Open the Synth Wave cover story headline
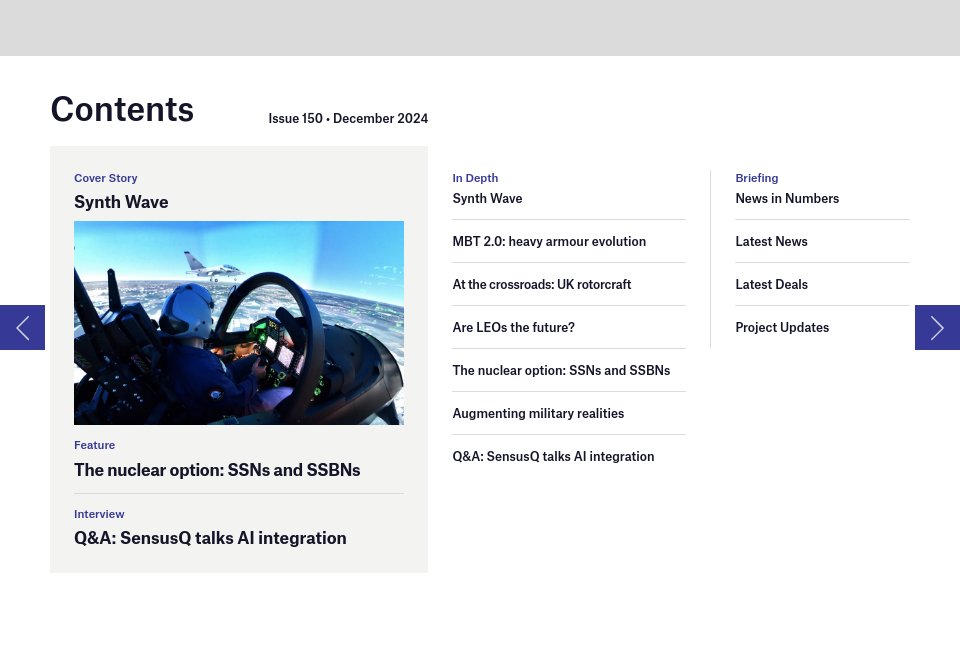Screen dimensions: 960x655 121,202
